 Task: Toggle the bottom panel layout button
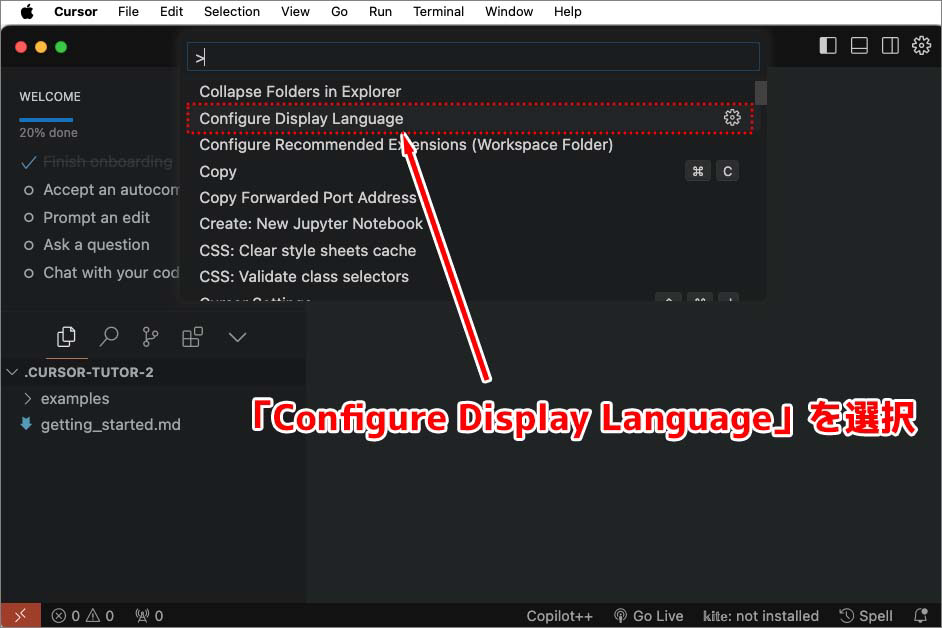tap(859, 46)
